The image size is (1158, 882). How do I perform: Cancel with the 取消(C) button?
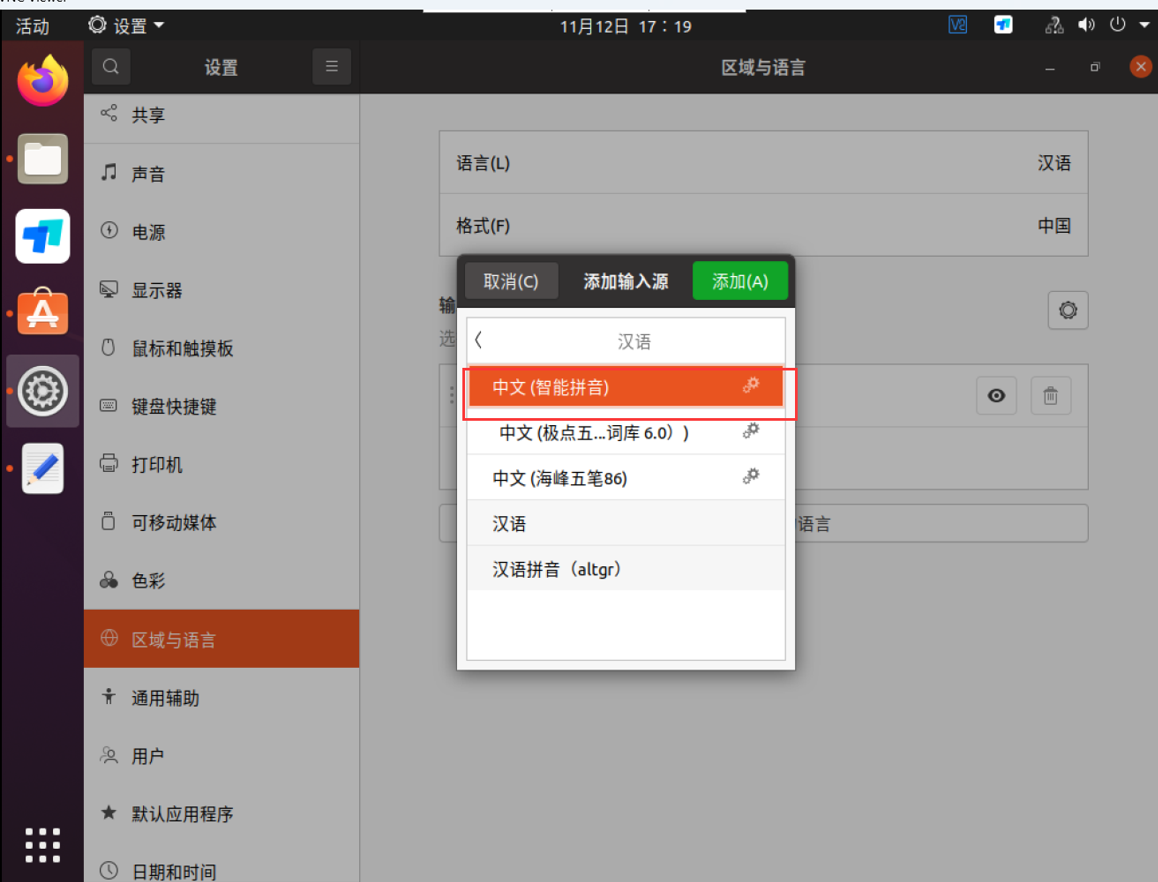click(x=511, y=281)
